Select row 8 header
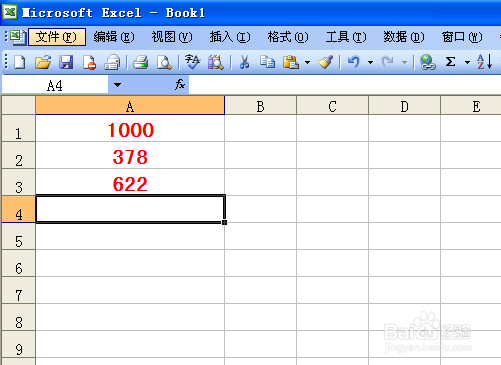The height and width of the screenshot is (365, 501). [x=18, y=317]
